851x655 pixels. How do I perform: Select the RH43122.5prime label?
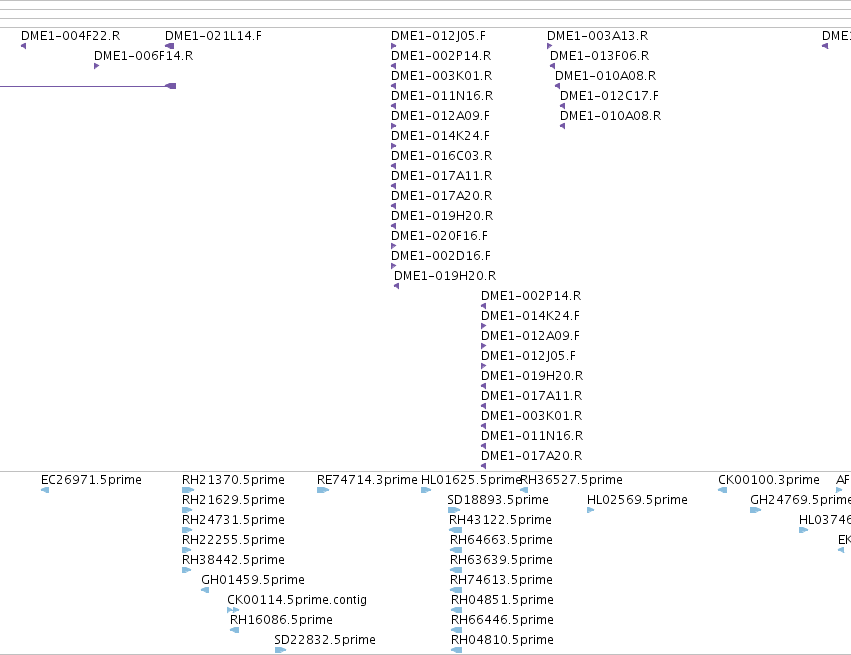coord(500,520)
